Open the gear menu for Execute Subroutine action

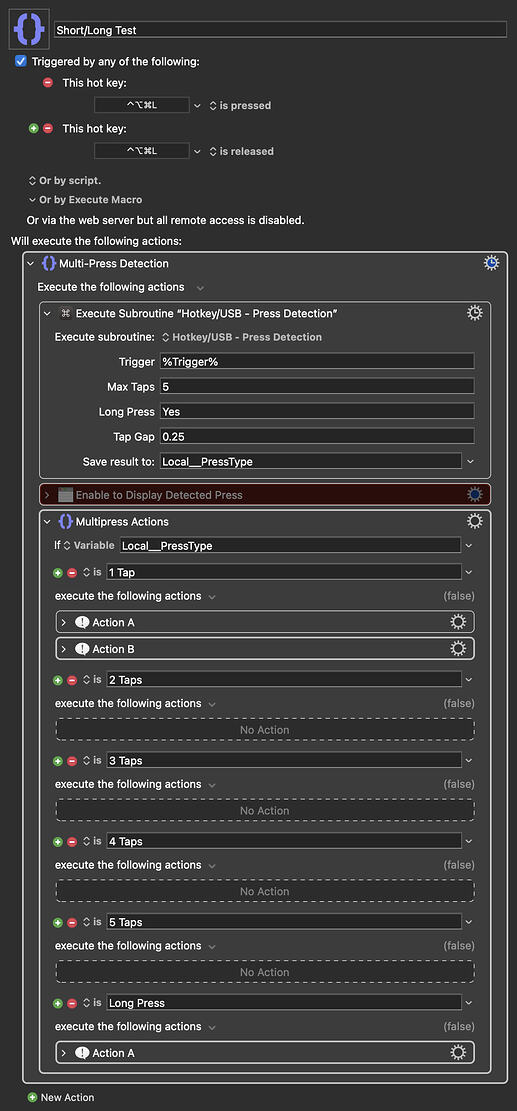point(475,312)
